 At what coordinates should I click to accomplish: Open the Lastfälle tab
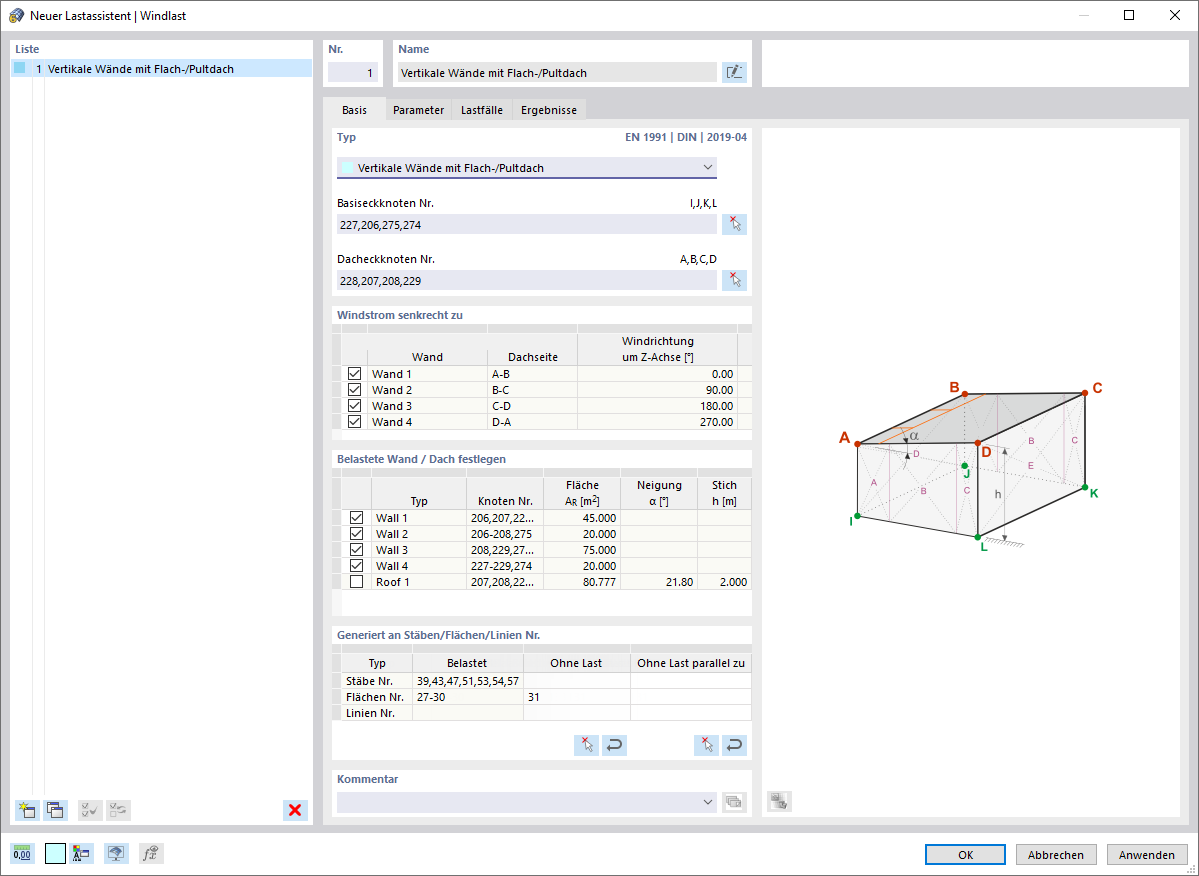[482, 110]
